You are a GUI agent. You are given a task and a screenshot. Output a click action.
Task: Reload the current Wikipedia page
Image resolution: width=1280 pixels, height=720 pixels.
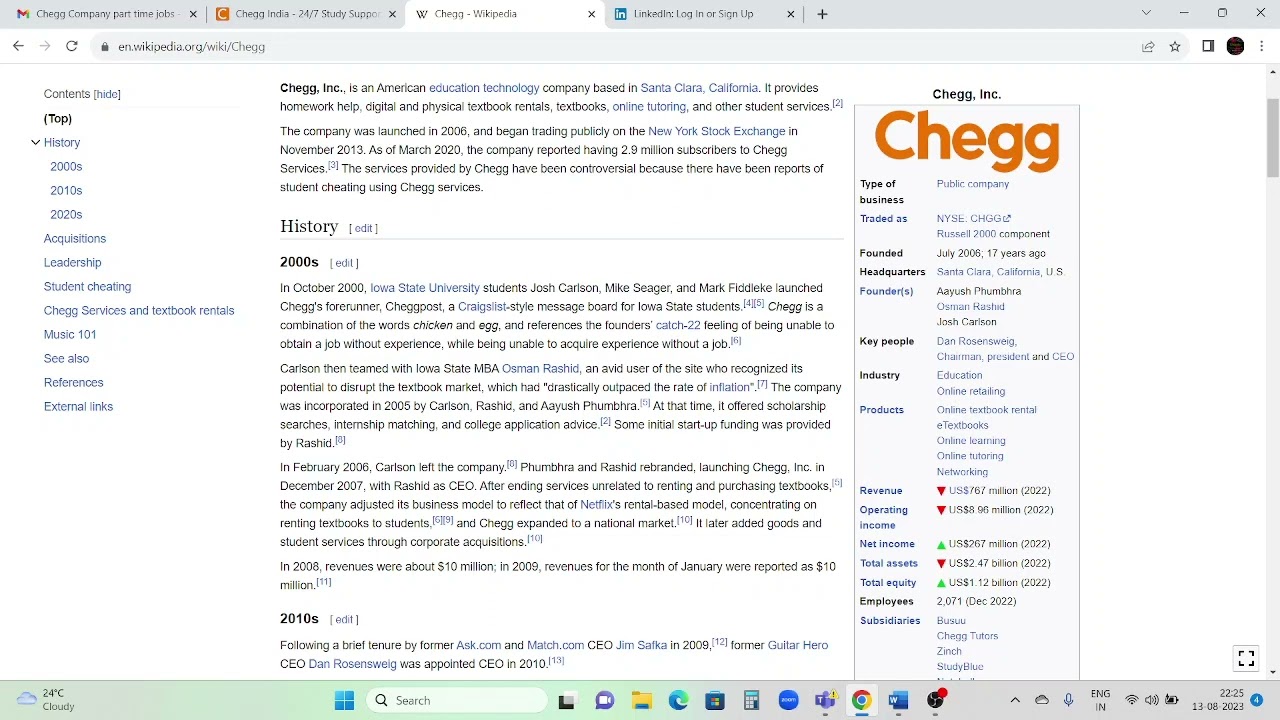tap(72, 46)
